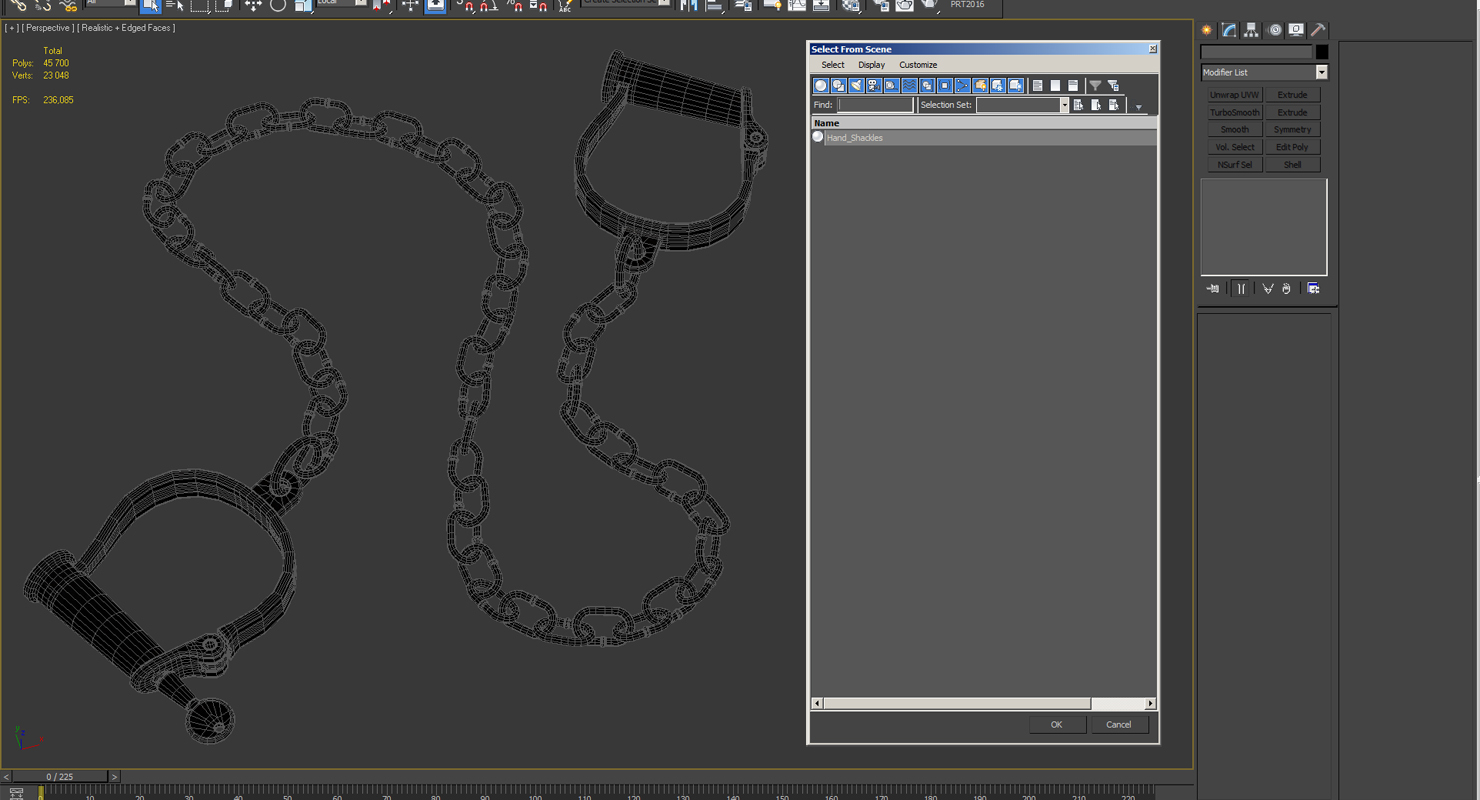Click the scrollbar right arrow in dialog
1480x800 pixels.
[1150, 704]
